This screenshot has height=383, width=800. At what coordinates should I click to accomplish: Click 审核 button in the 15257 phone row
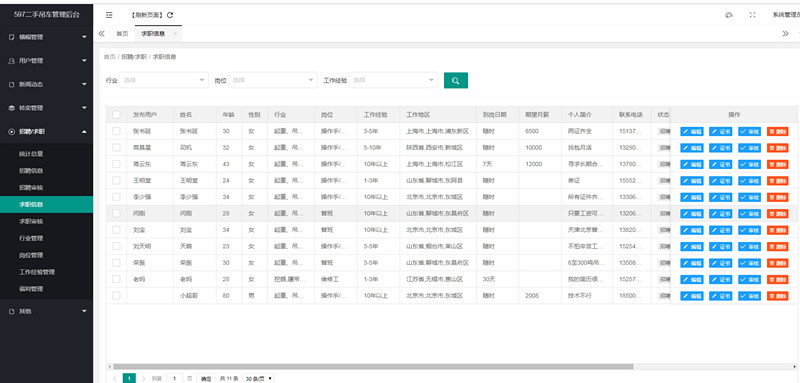click(x=749, y=279)
